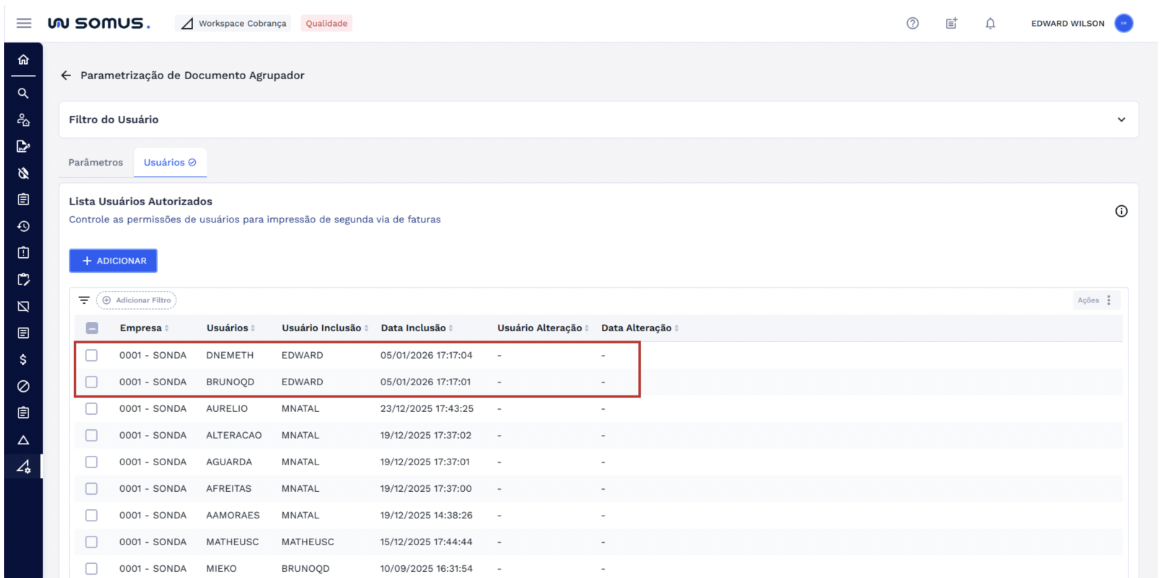Open the Ações dropdown menu
Viewport: 1160px width, 578px height.
pyautogui.click(x=1097, y=300)
